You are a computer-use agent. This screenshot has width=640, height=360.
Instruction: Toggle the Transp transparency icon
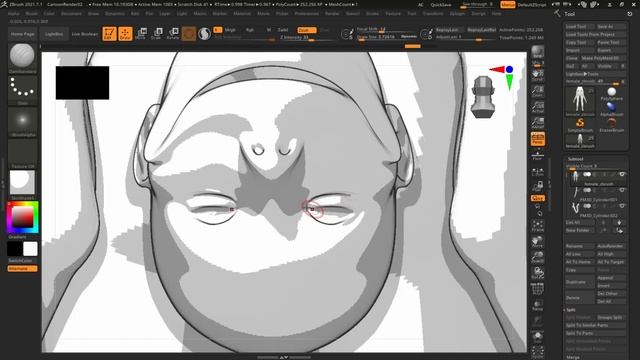point(538,305)
